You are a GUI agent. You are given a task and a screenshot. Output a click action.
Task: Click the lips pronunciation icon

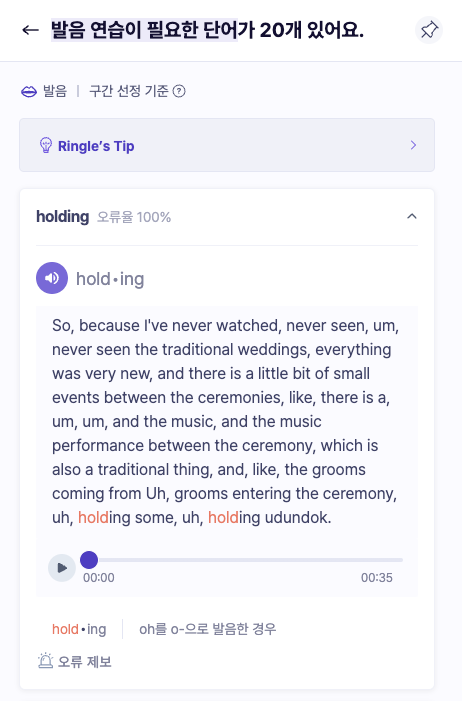29,92
